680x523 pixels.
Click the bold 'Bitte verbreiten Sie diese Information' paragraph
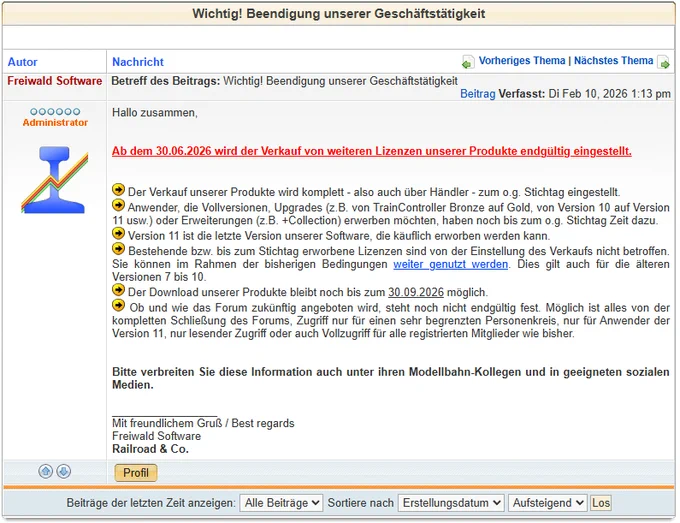click(391, 378)
